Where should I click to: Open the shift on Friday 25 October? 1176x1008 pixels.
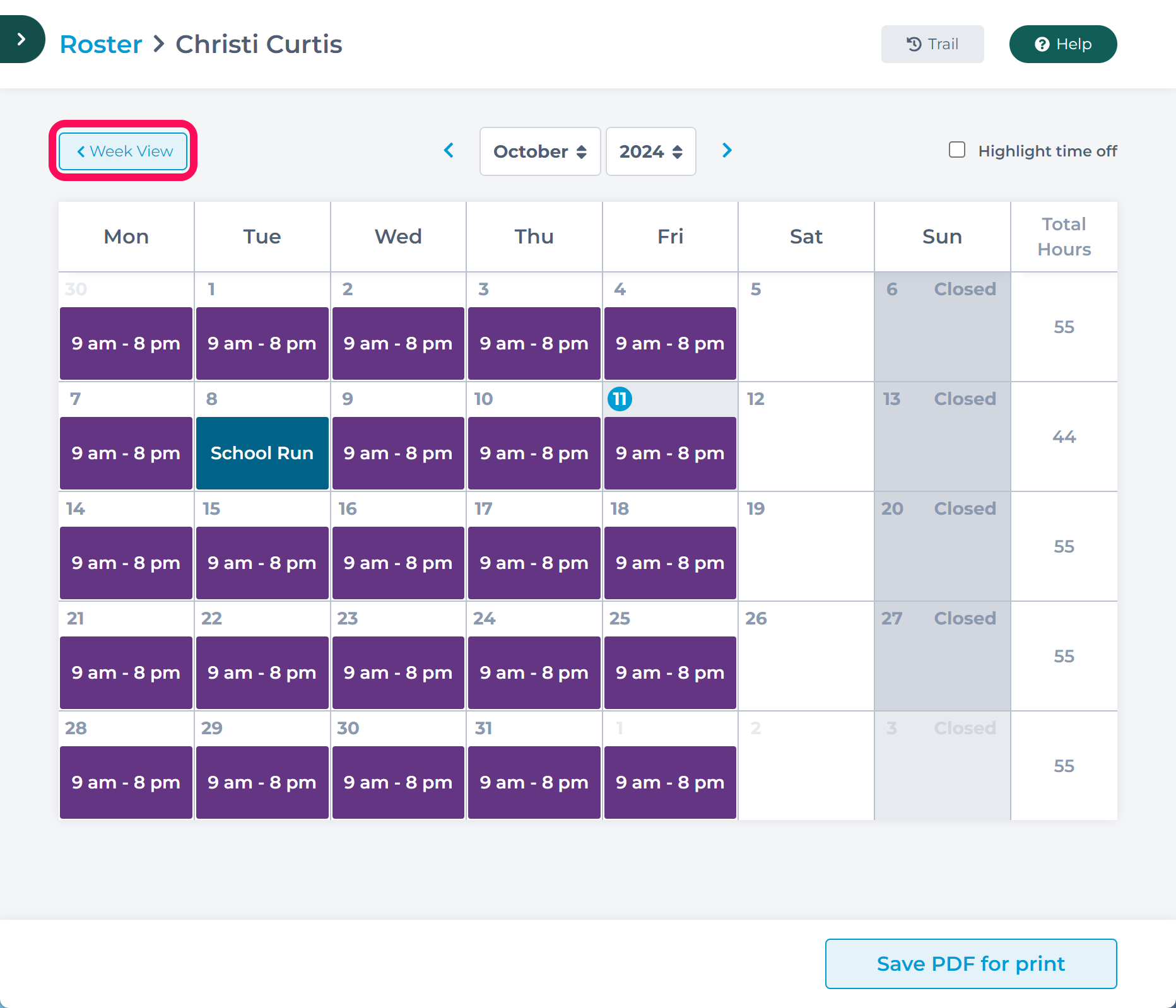pyautogui.click(x=670, y=672)
